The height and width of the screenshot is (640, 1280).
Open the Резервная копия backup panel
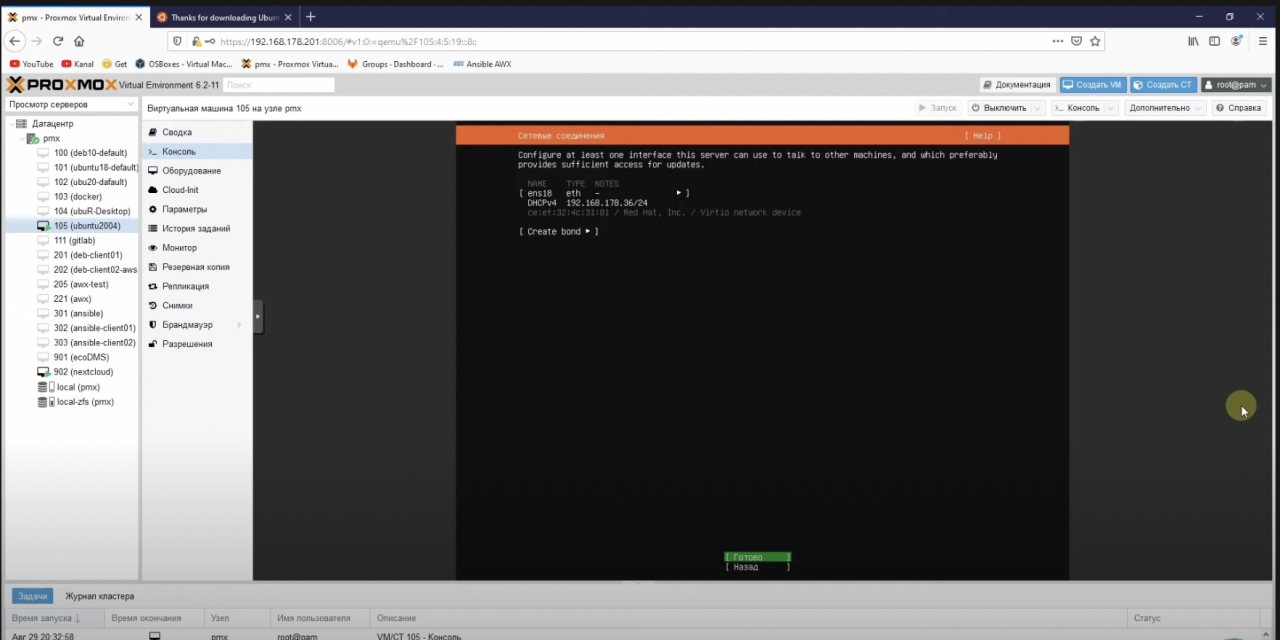click(195, 266)
